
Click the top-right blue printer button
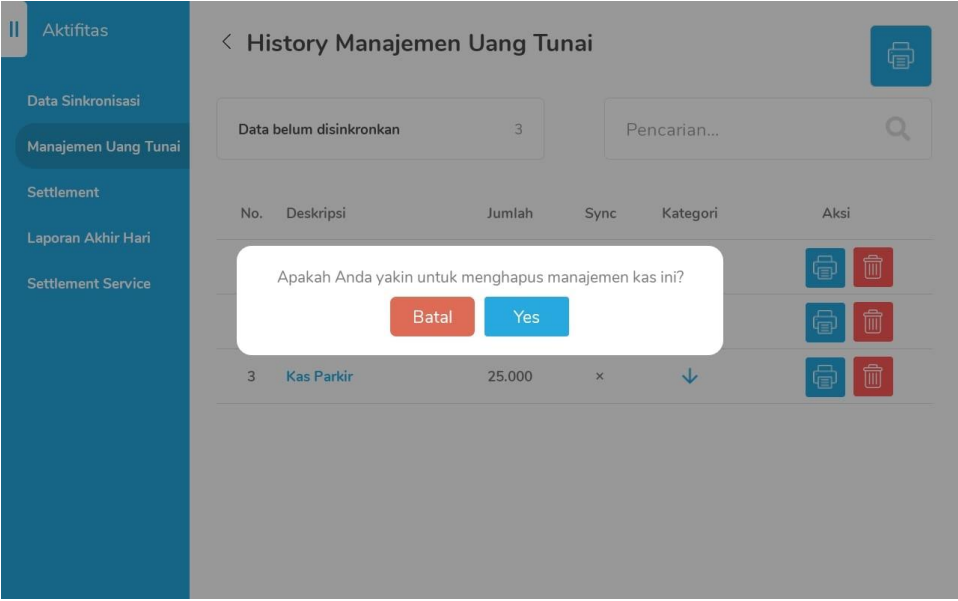coord(900,56)
